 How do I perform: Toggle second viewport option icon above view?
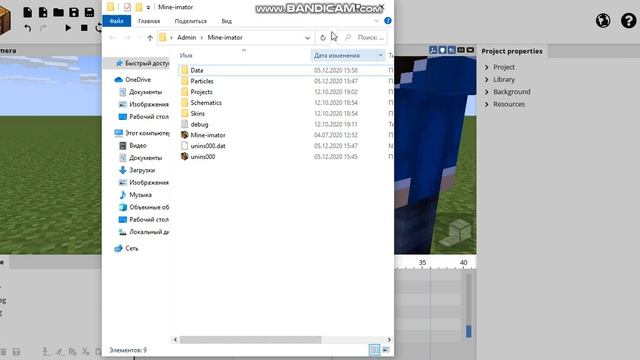click(x=442, y=50)
